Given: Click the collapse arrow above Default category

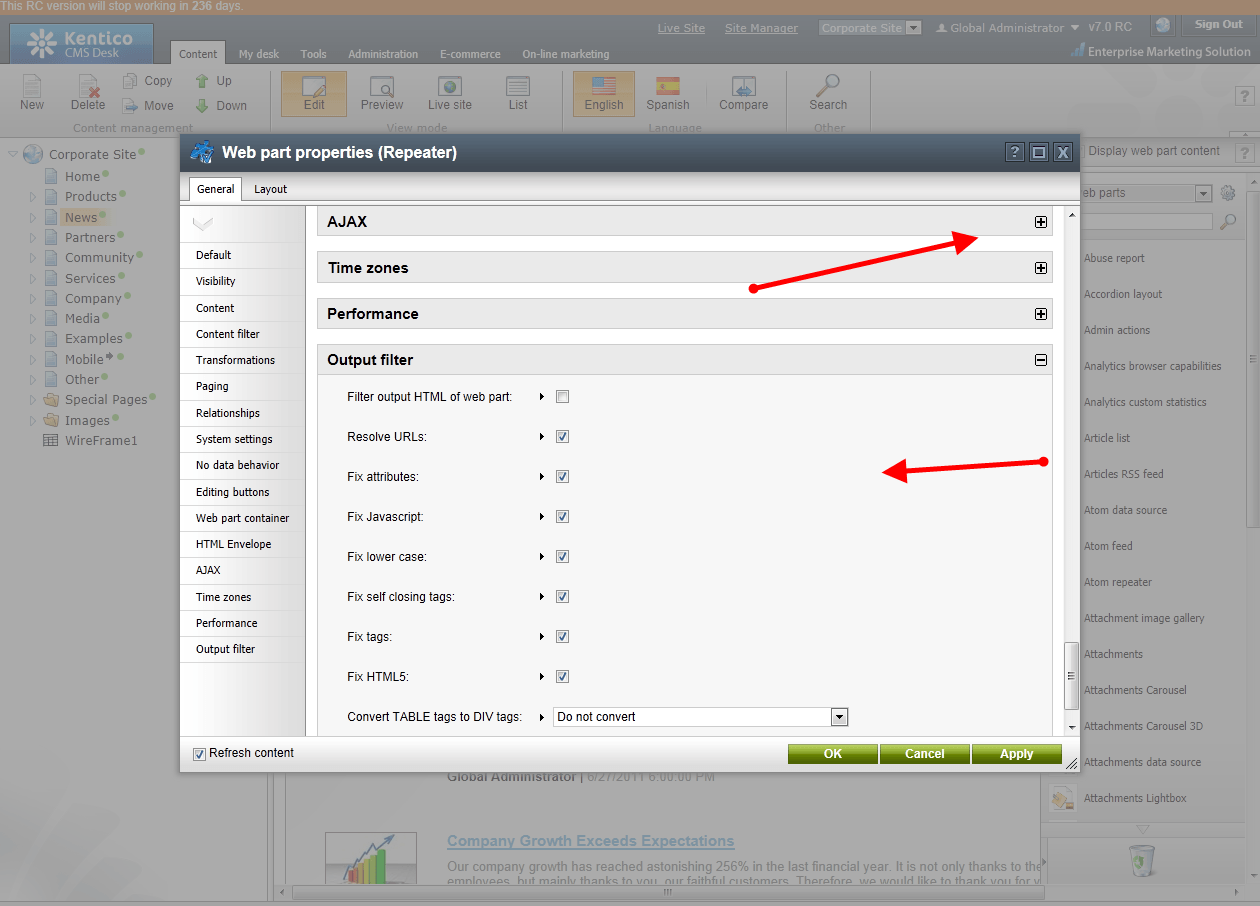Looking at the screenshot, I should [202, 224].
